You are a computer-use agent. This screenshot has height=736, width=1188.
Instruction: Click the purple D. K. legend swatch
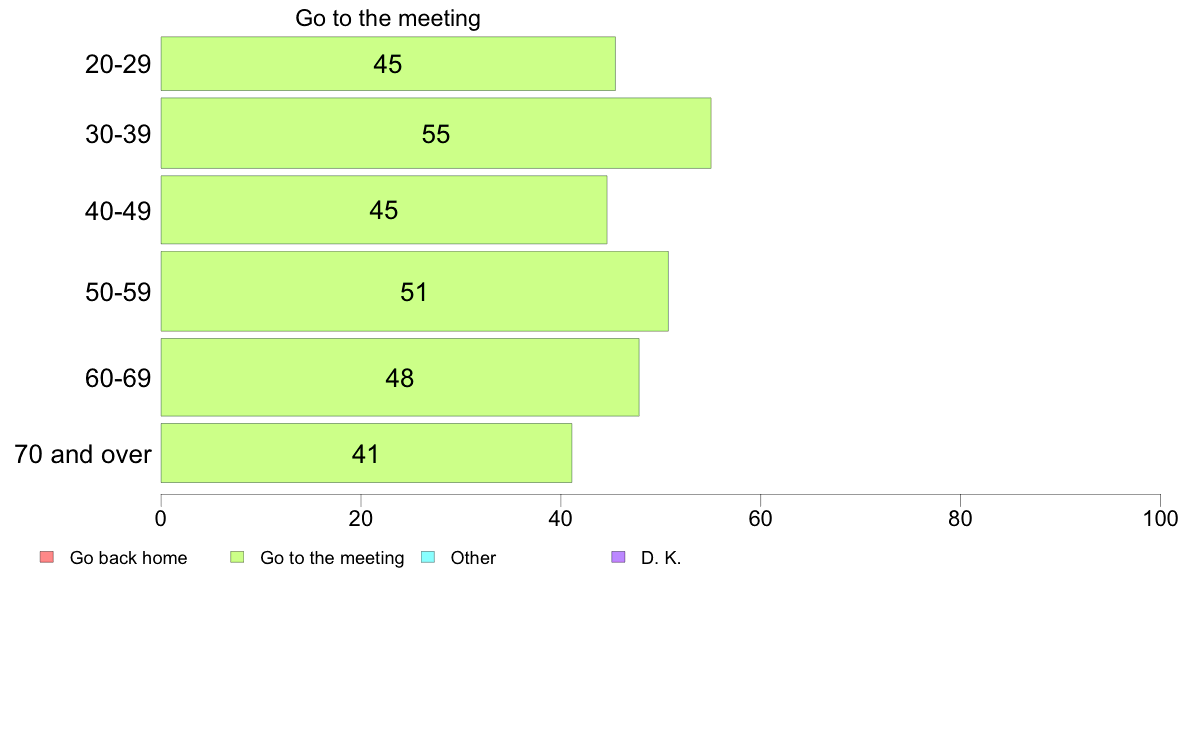point(618,557)
